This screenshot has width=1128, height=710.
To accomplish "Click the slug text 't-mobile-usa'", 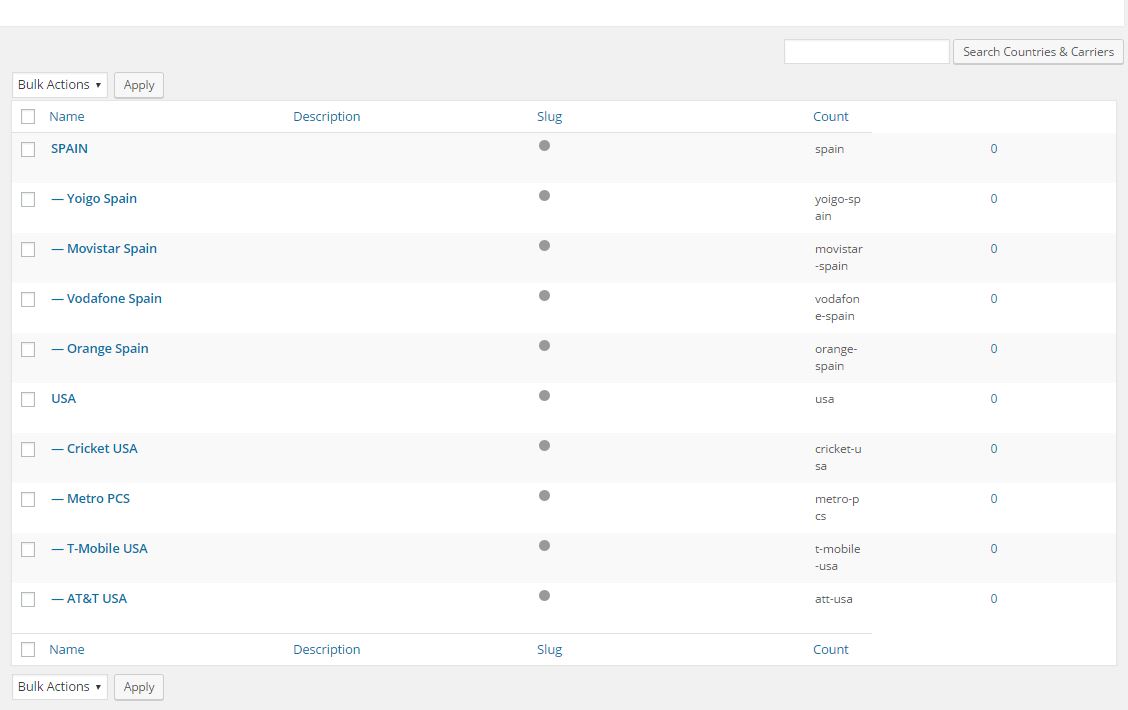I will pyautogui.click(x=837, y=557).
